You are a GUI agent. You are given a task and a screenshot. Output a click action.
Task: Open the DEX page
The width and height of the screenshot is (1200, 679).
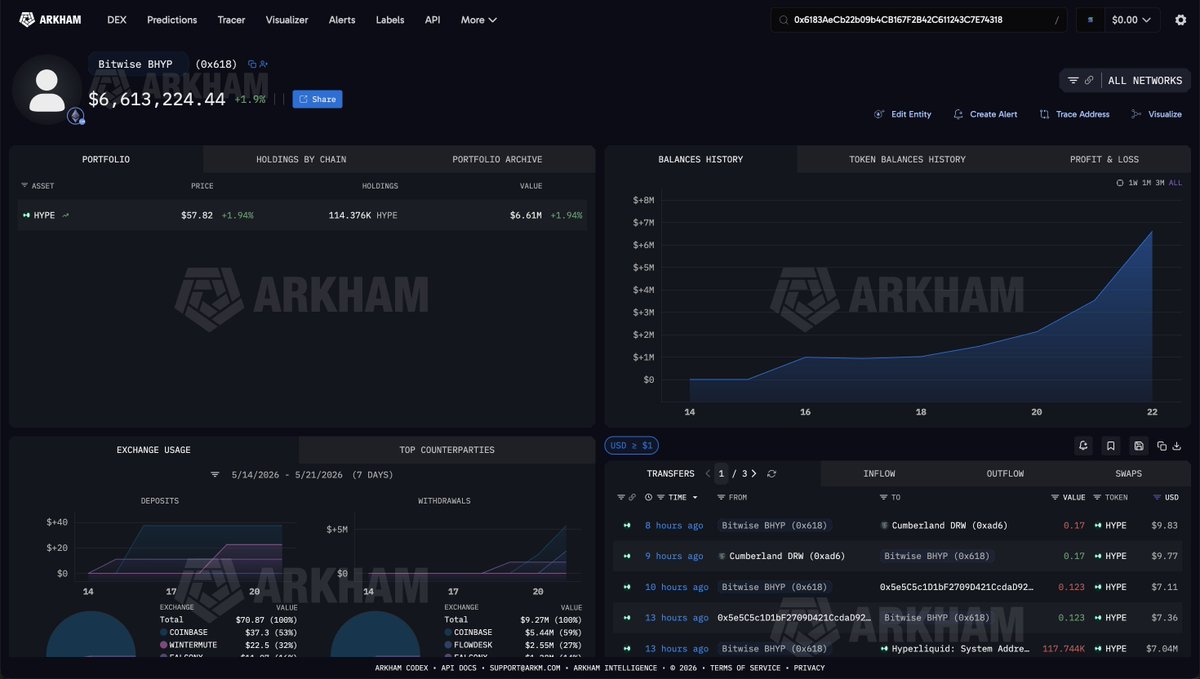pos(117,19)
